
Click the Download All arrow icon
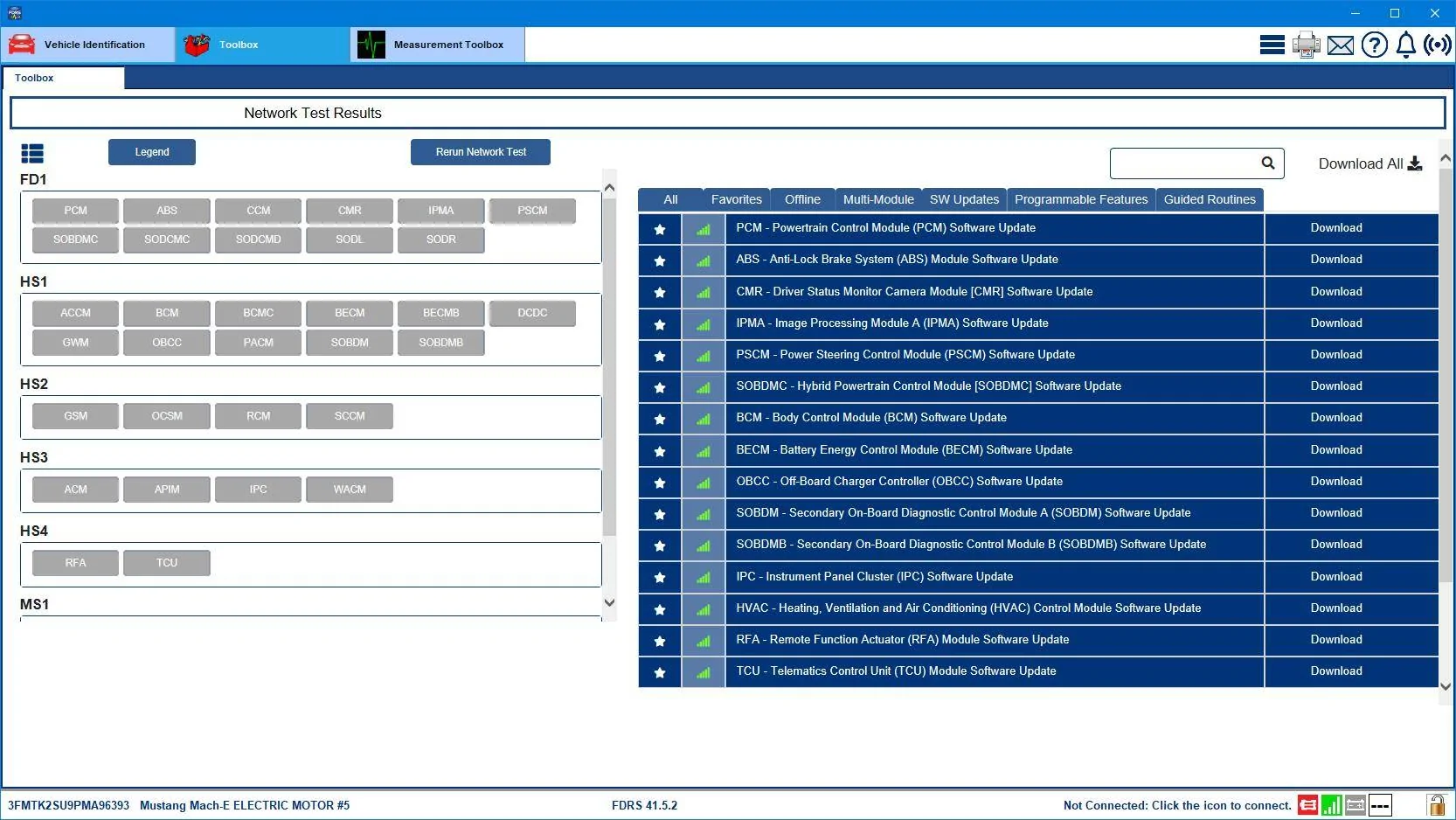pyautogui.click(x=1415, y=163)
